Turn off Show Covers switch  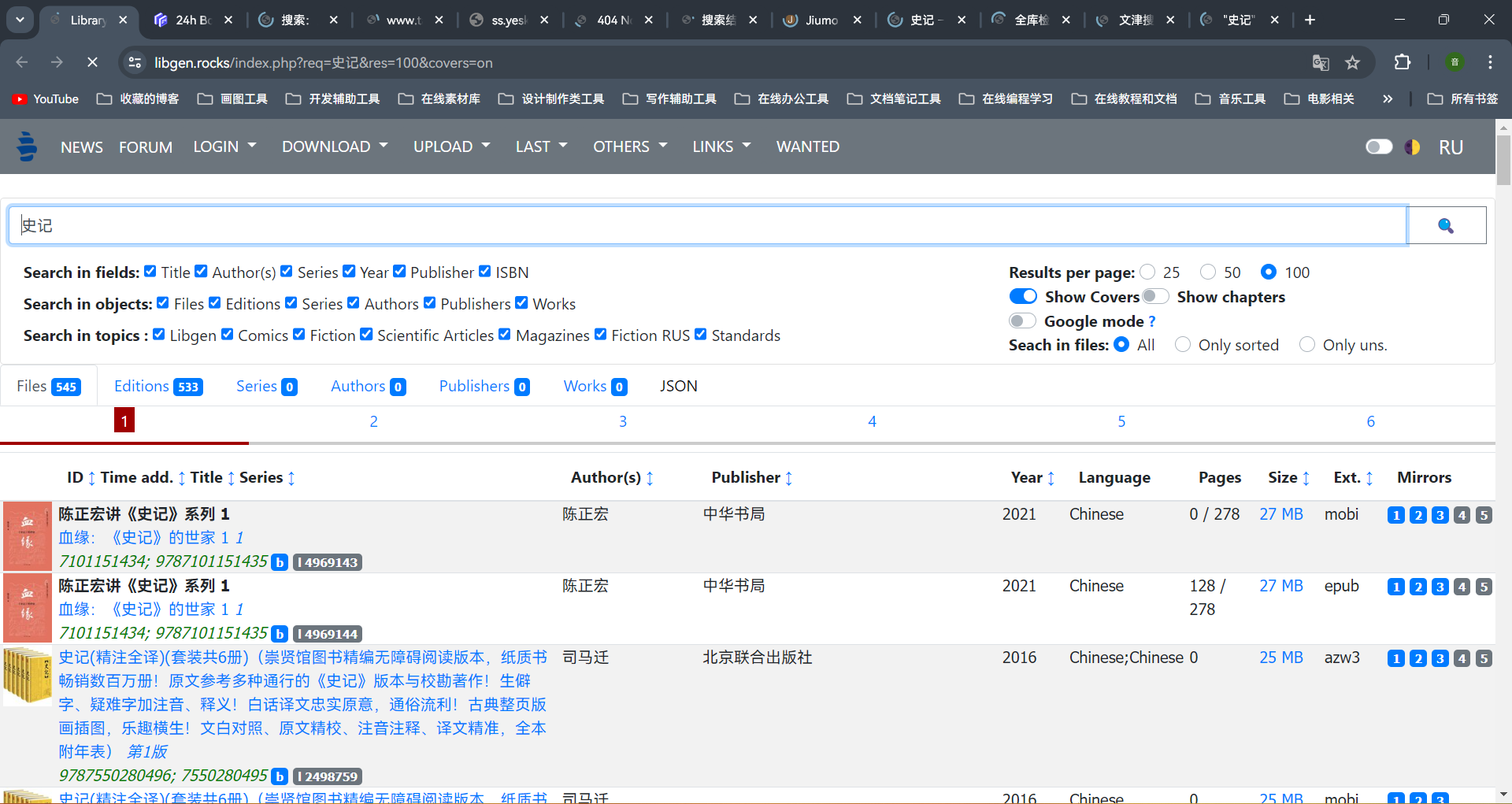(1023, 297)
